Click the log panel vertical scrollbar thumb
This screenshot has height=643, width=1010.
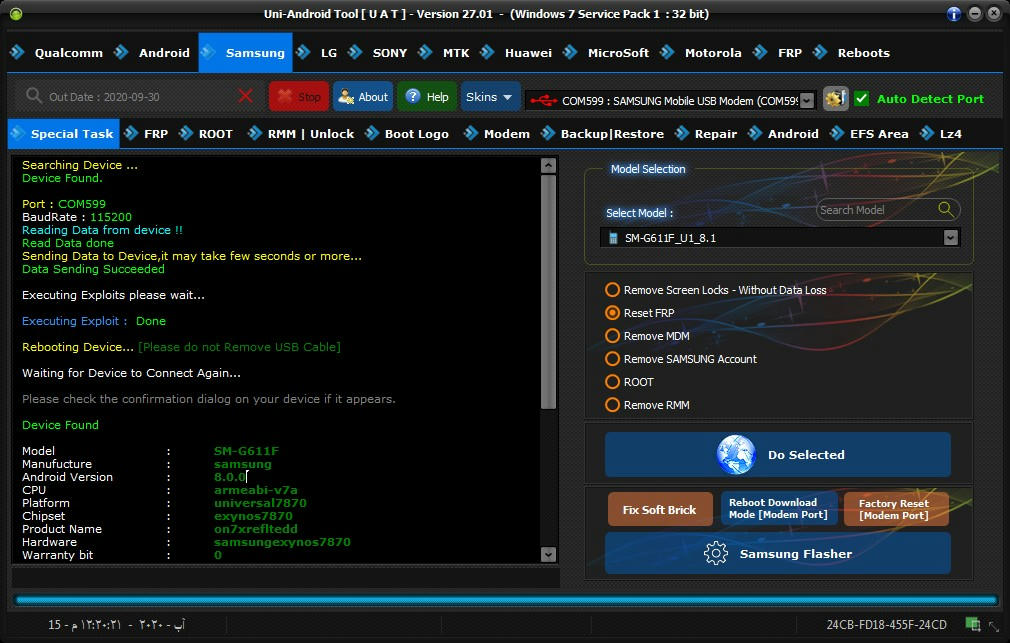[x=548, y=291]
